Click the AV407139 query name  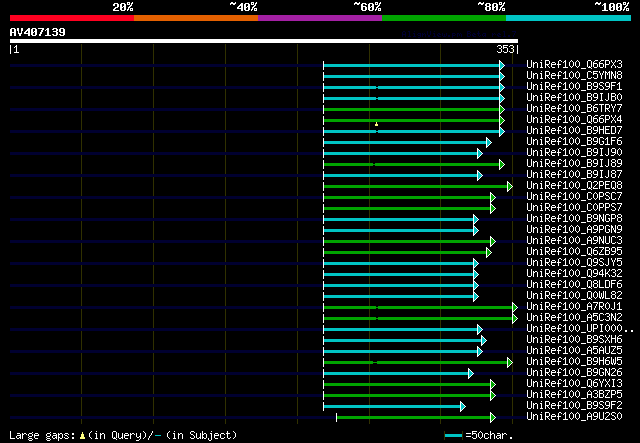point(38,32)
